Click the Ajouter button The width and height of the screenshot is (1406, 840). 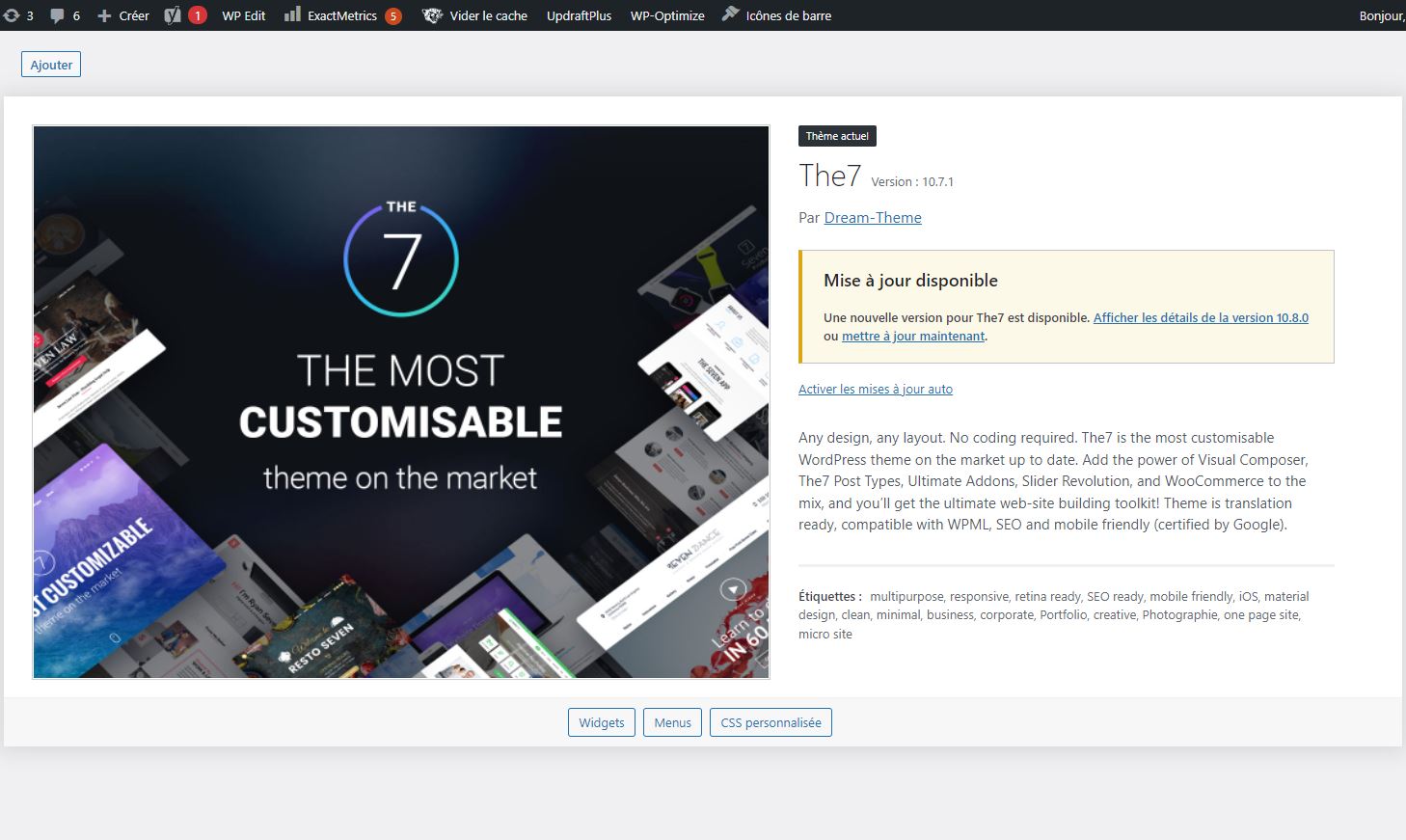51,65
